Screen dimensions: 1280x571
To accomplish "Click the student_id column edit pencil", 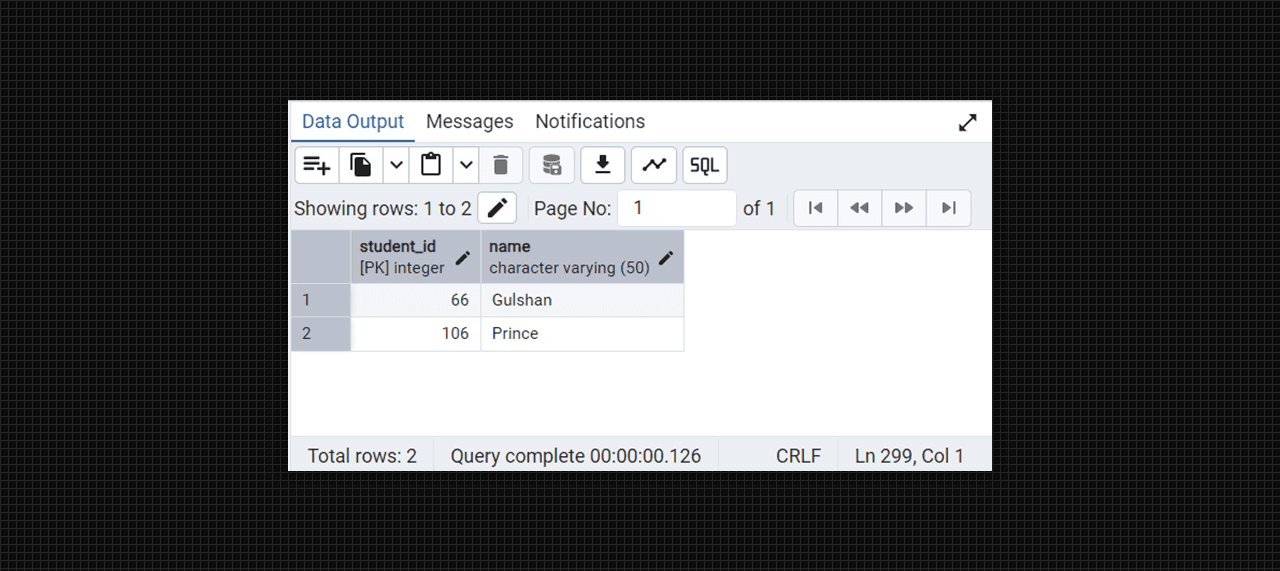I will 462,257.
